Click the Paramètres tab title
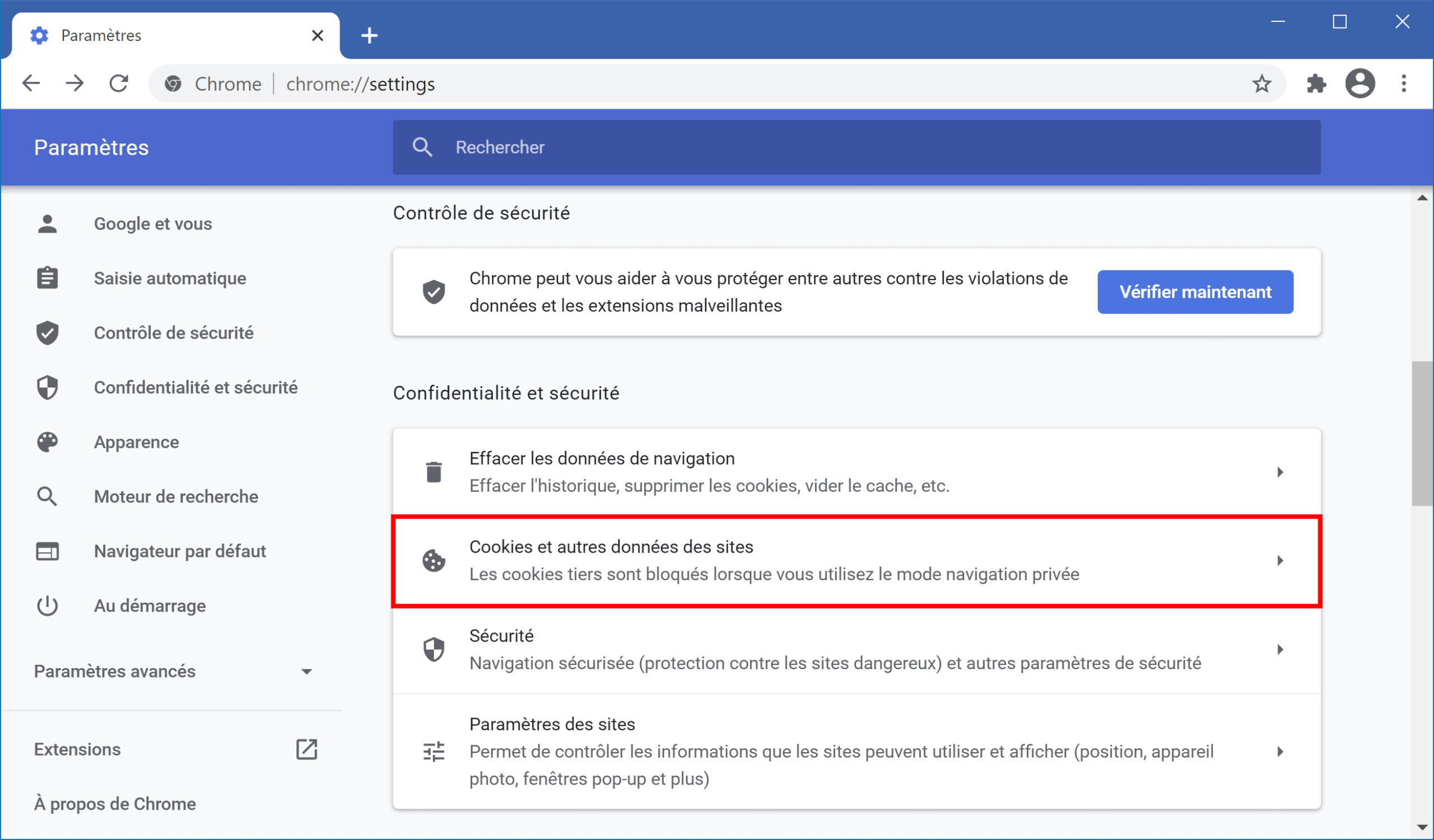Image resolution: width=1434 pixels, height=840 pixels. 101,35
